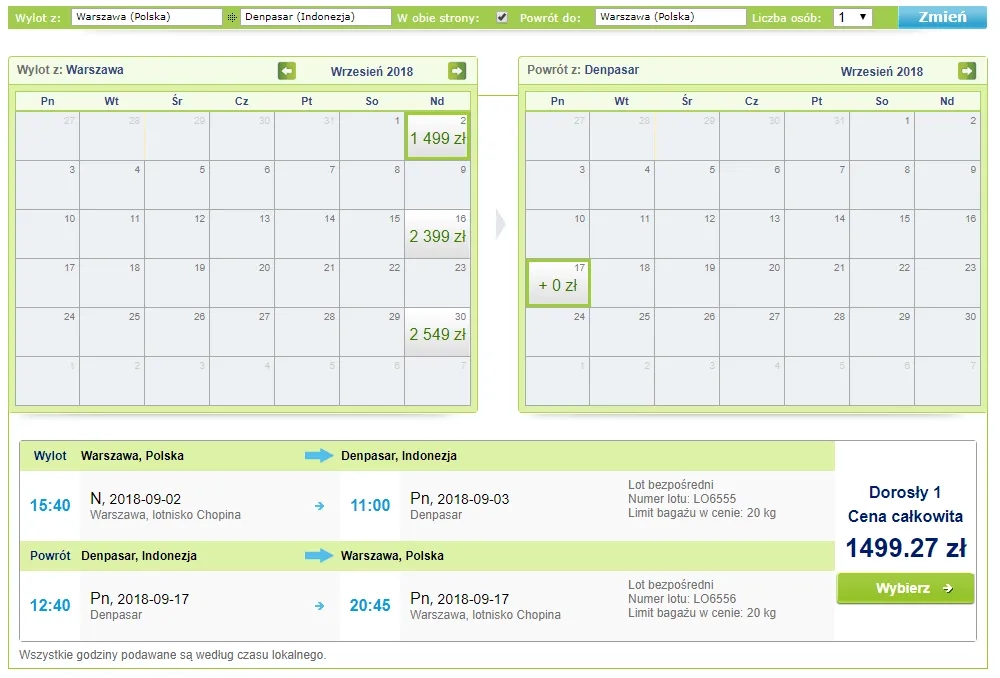Click the swap icon between origin and destination
This screenshot has height=678, width=1000.
tap(232, 18)
